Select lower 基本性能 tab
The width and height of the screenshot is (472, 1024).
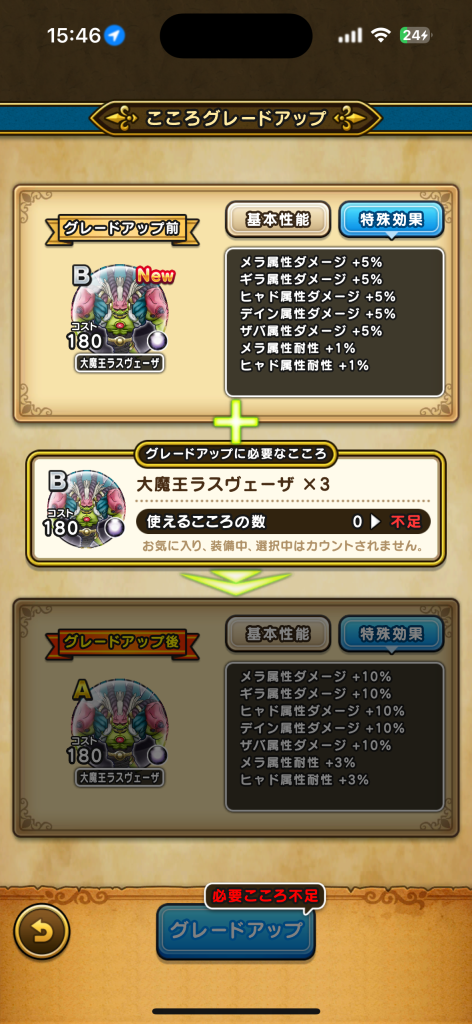278,633
